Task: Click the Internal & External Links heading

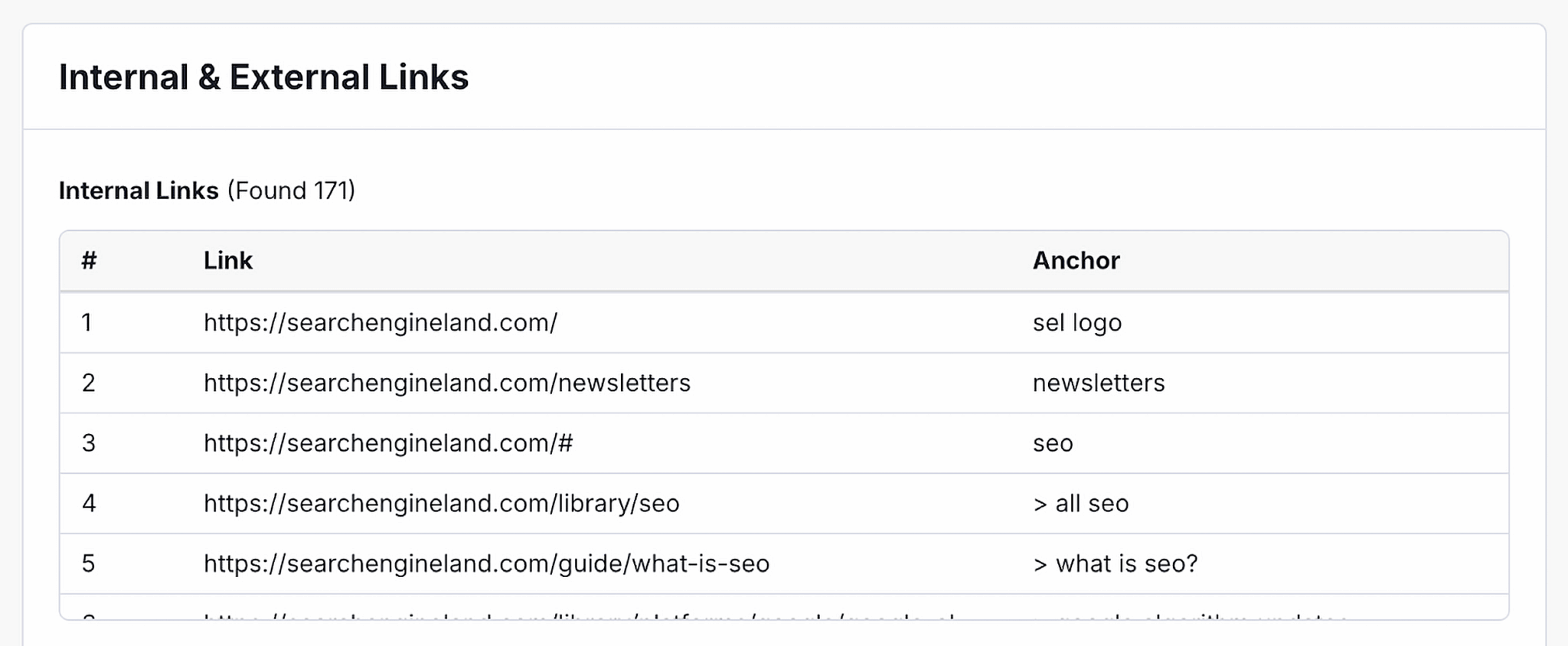Action: [263, 77]
